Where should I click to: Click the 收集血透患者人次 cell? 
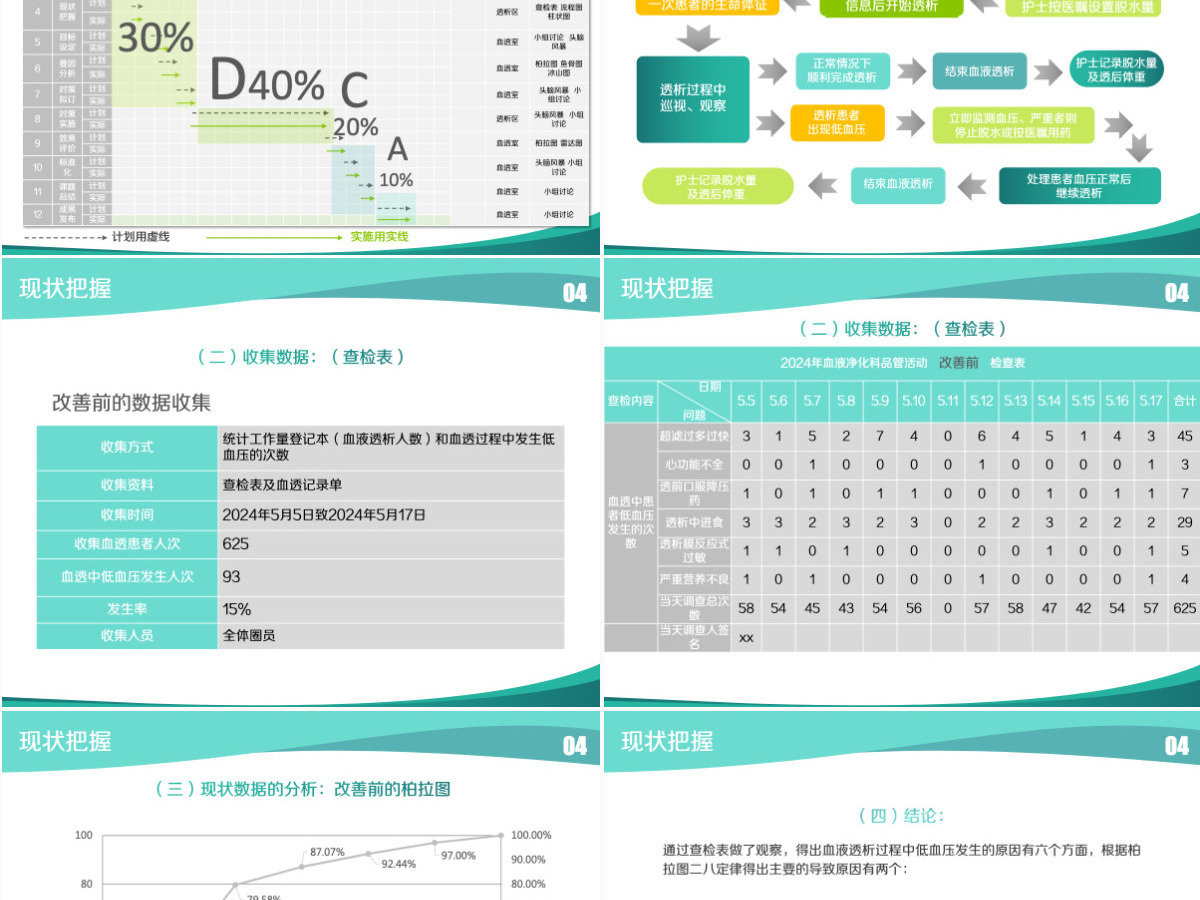click(127, 544)
